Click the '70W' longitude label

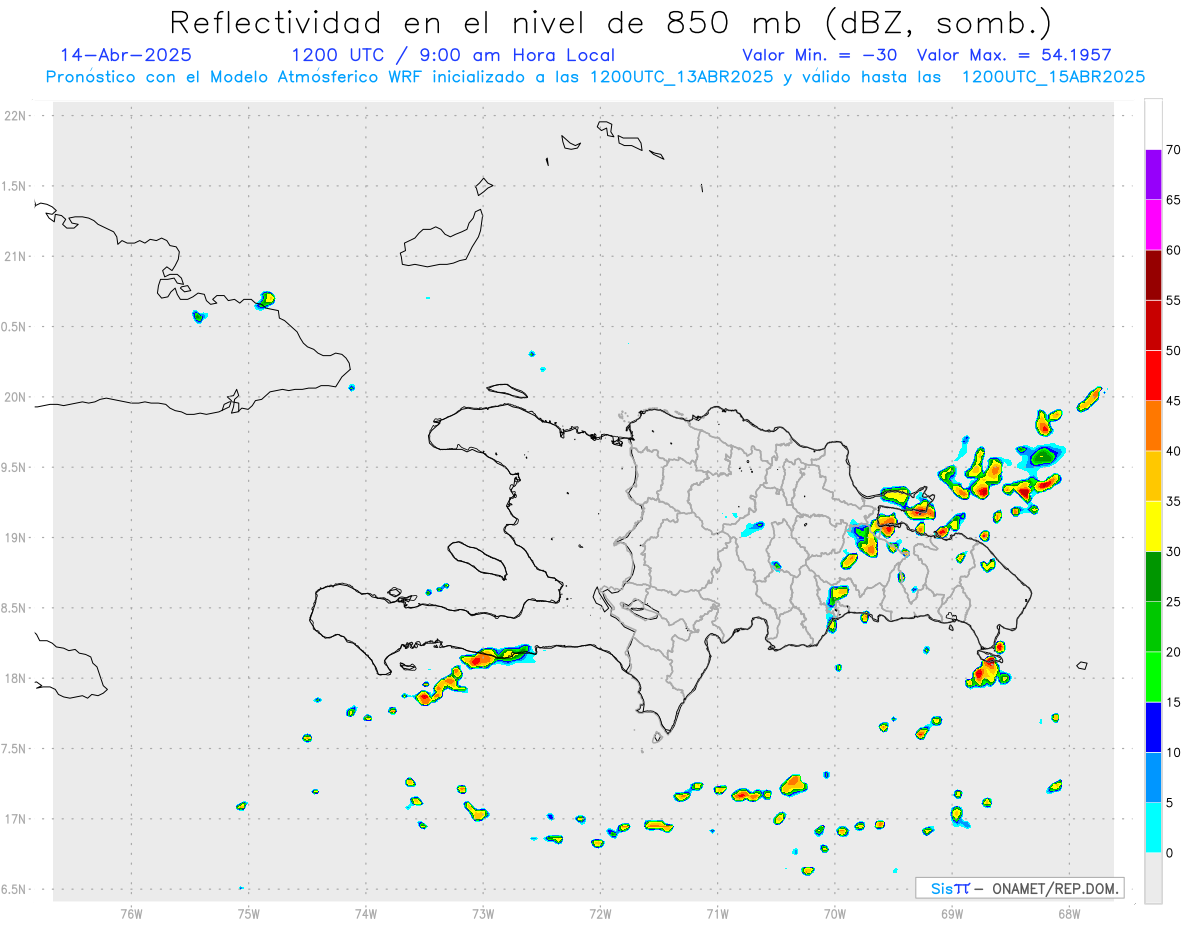click(x=834, y=912)
